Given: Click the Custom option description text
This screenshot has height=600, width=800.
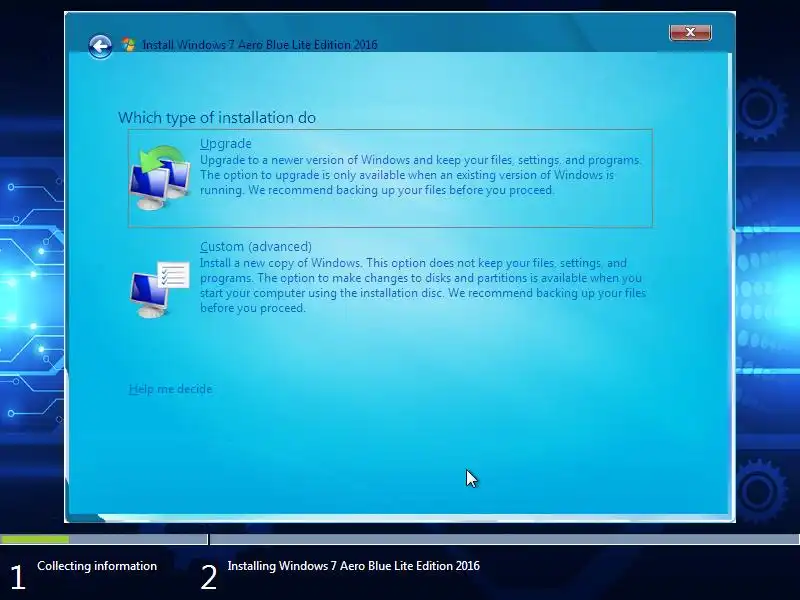Looking at the screenshot, I should click(422, 285).
